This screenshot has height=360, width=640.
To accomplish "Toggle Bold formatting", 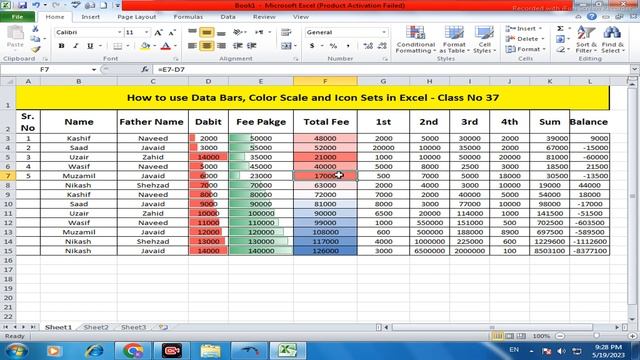I will [61, 46].
